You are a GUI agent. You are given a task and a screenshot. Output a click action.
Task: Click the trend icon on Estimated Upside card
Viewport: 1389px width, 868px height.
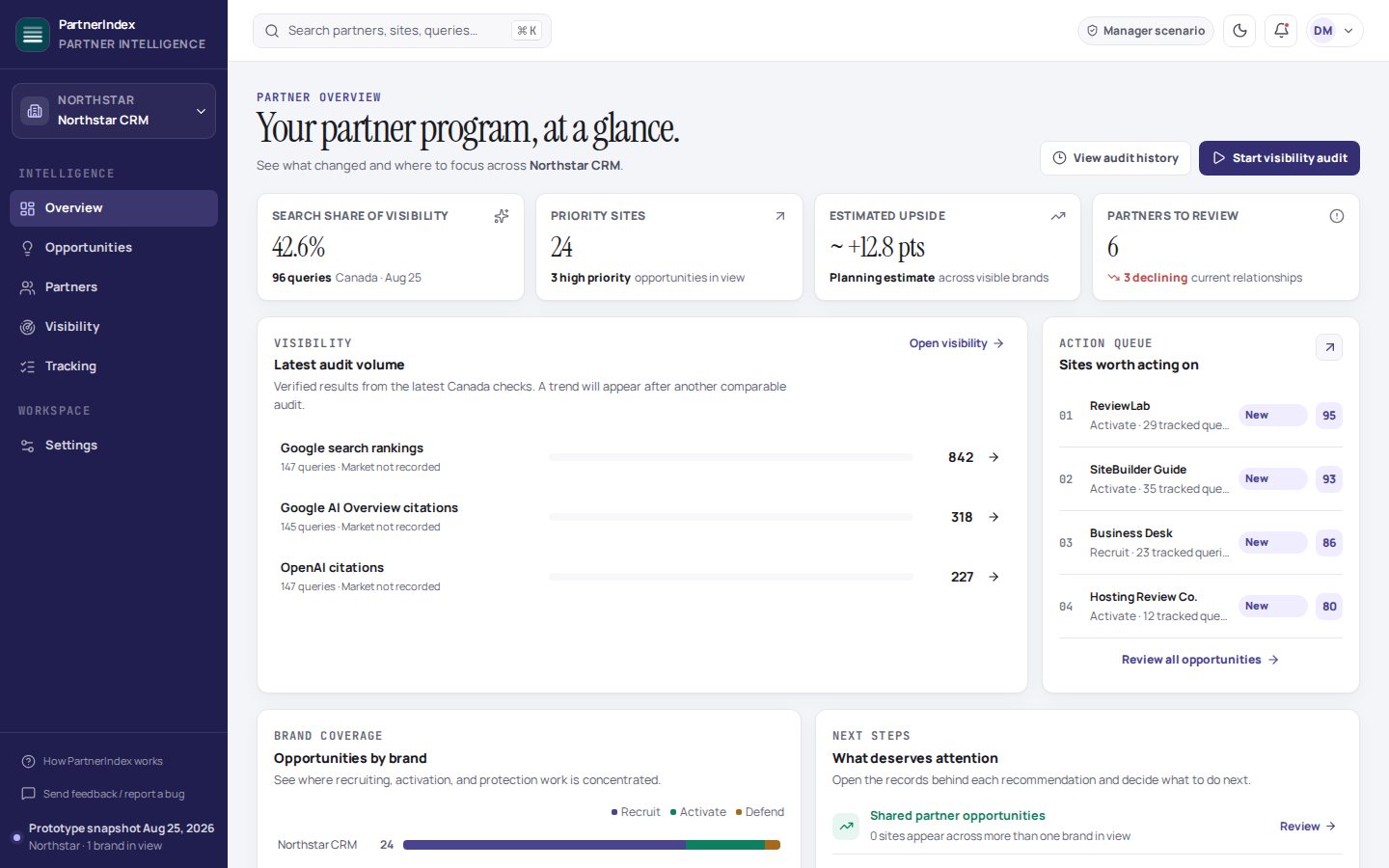coord(1058,216)
